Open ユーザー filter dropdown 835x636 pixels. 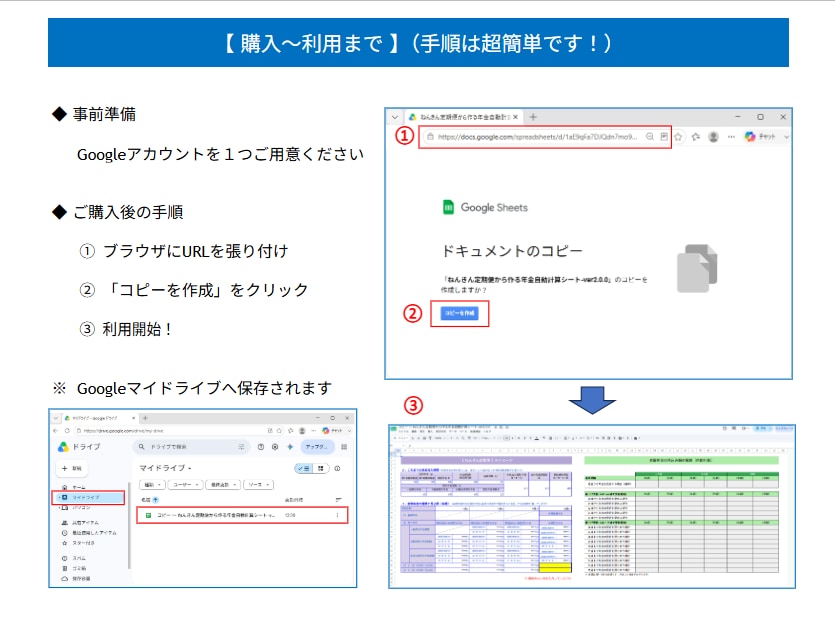(x=185, y=485)
